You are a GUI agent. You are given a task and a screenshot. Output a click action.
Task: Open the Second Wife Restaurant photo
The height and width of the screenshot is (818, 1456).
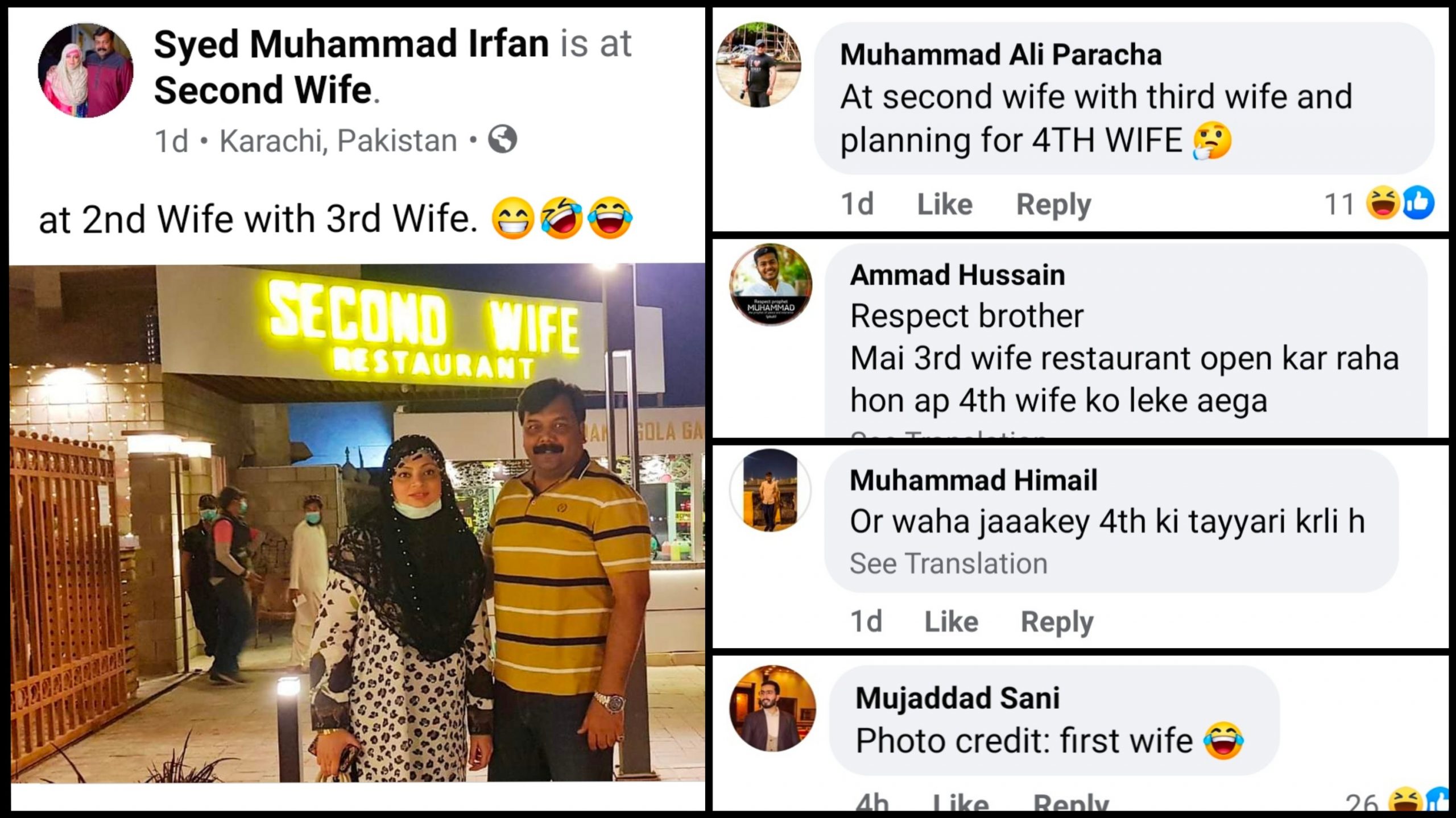pos(357,522)
